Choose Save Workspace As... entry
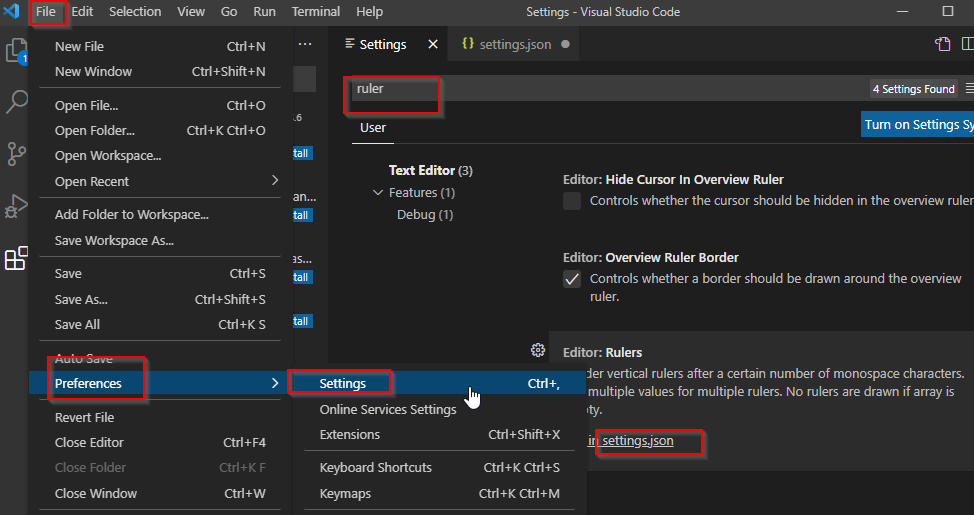Screen dimensions: 974x515 click(x=160, y=240)
